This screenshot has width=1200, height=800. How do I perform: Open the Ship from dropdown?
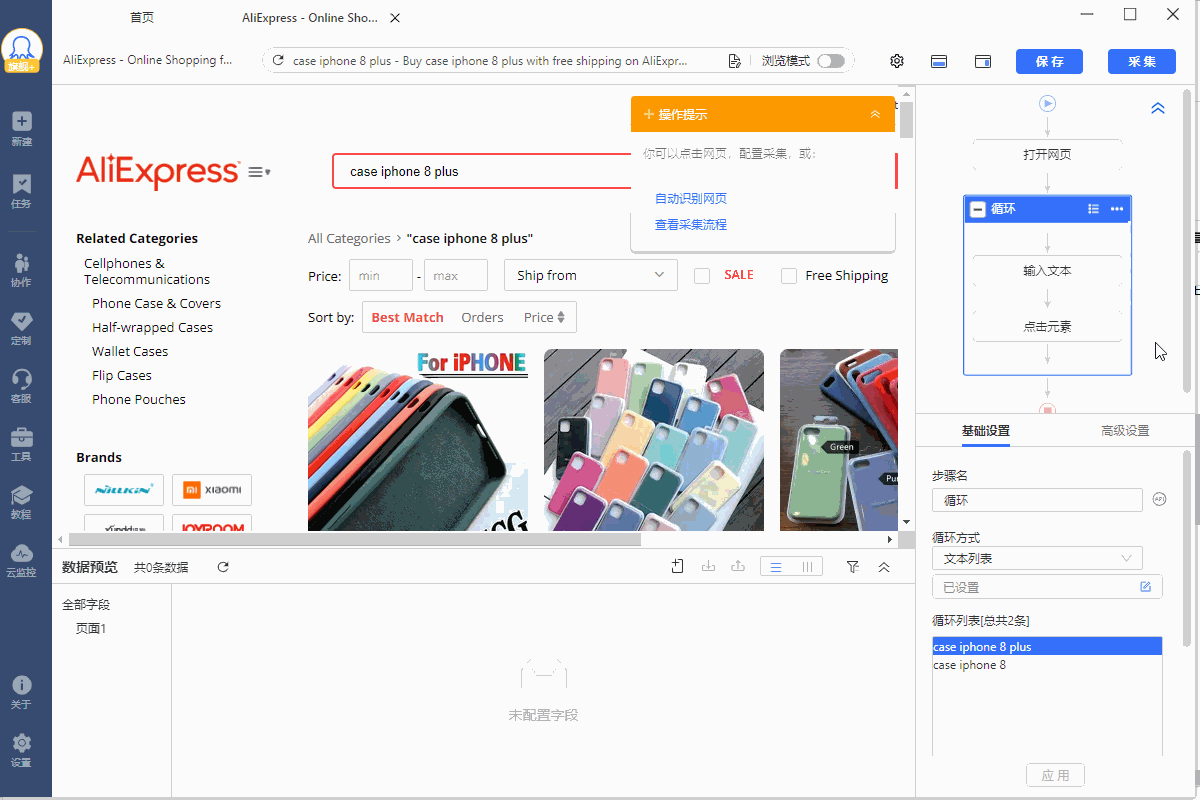tap(591, 275)
